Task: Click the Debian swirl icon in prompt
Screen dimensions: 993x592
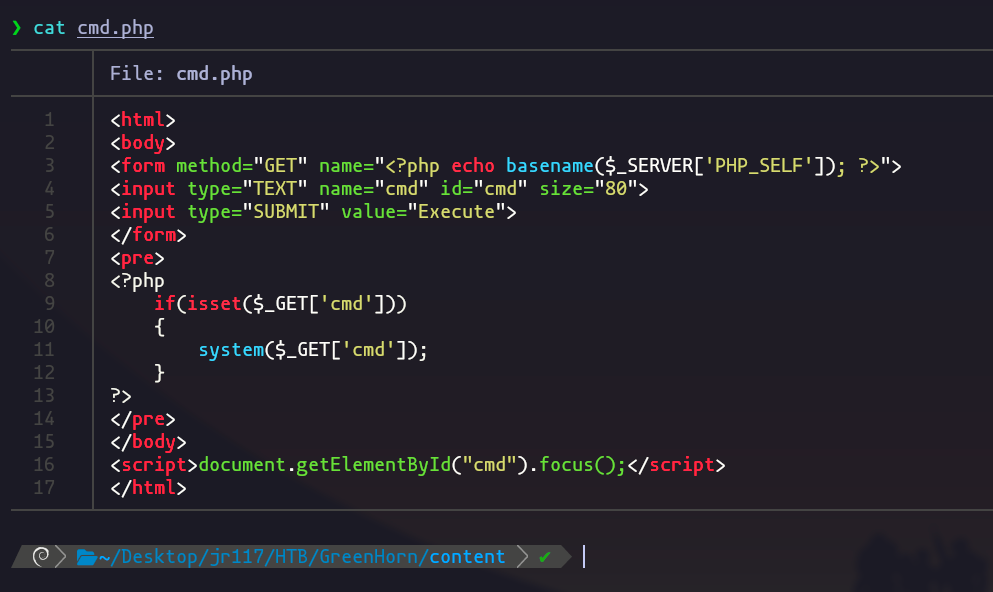Action: point(41,556)
